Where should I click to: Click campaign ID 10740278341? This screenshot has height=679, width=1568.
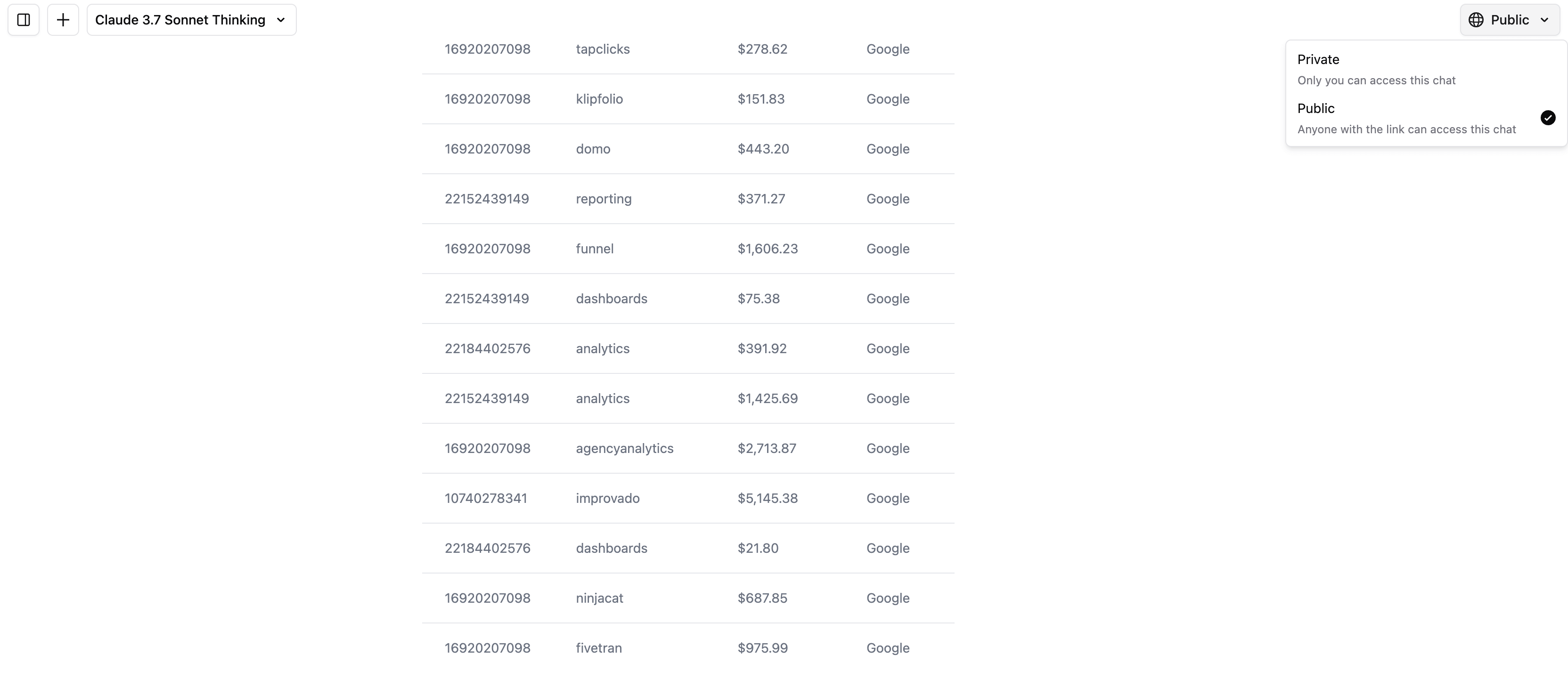pos(486,498)
